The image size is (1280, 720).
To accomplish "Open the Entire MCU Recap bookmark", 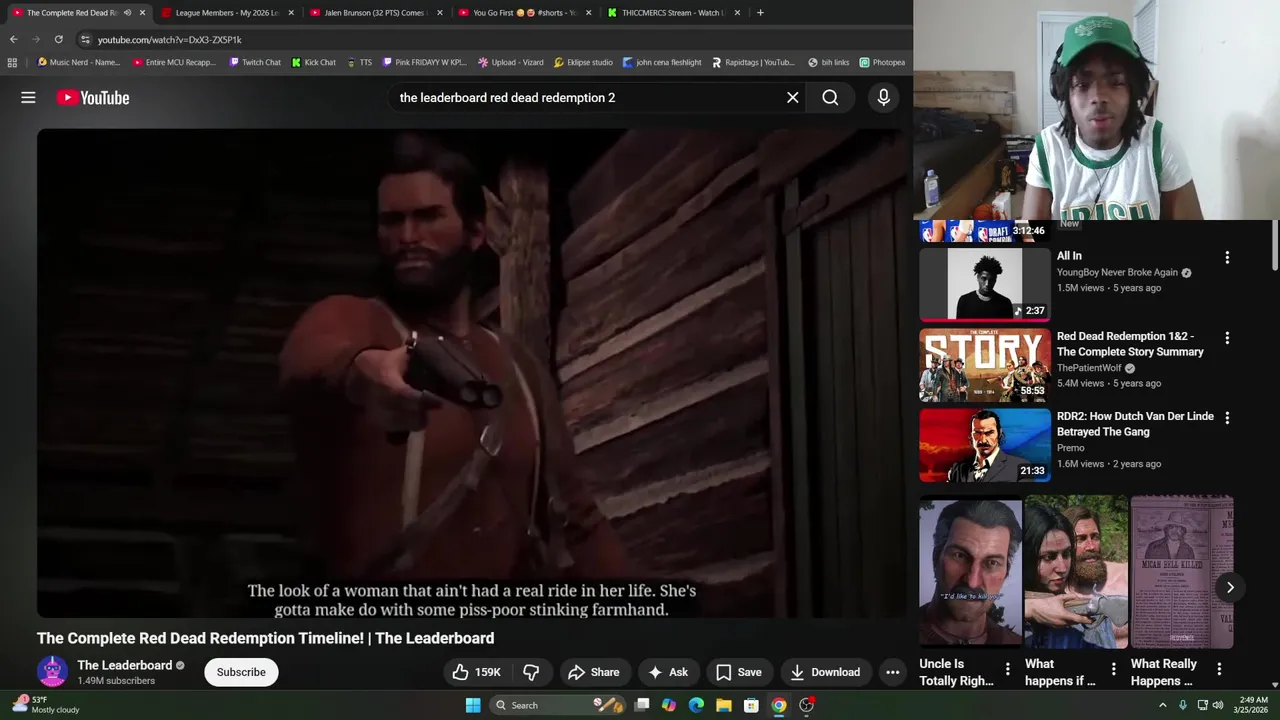I will tap(174, 62).
